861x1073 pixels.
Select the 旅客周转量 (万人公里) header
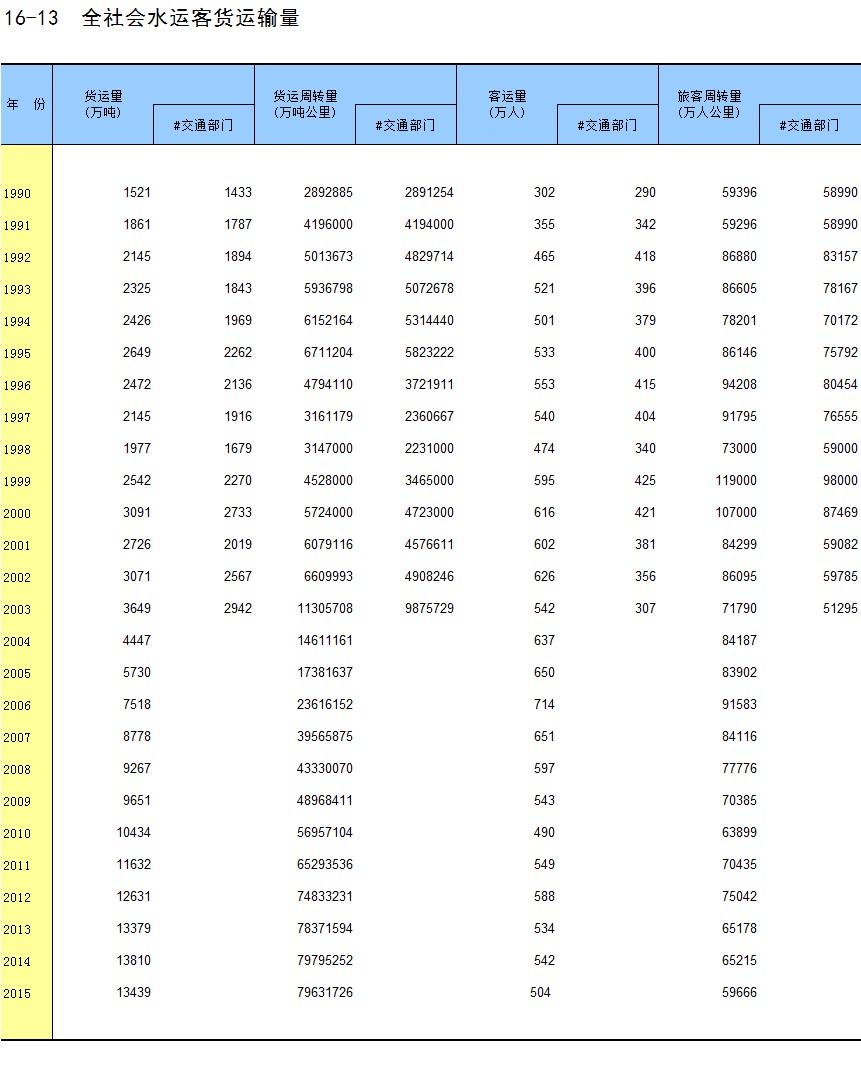[709, 104]
